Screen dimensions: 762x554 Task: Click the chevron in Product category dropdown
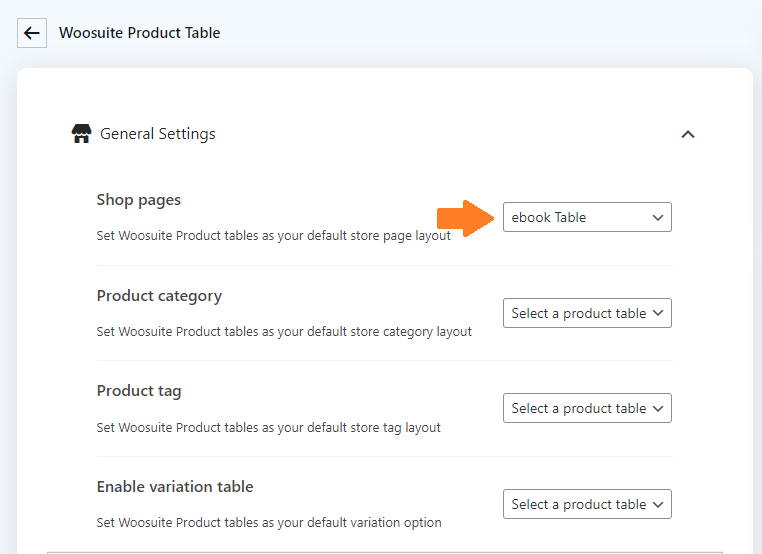(x=658, y=313)
